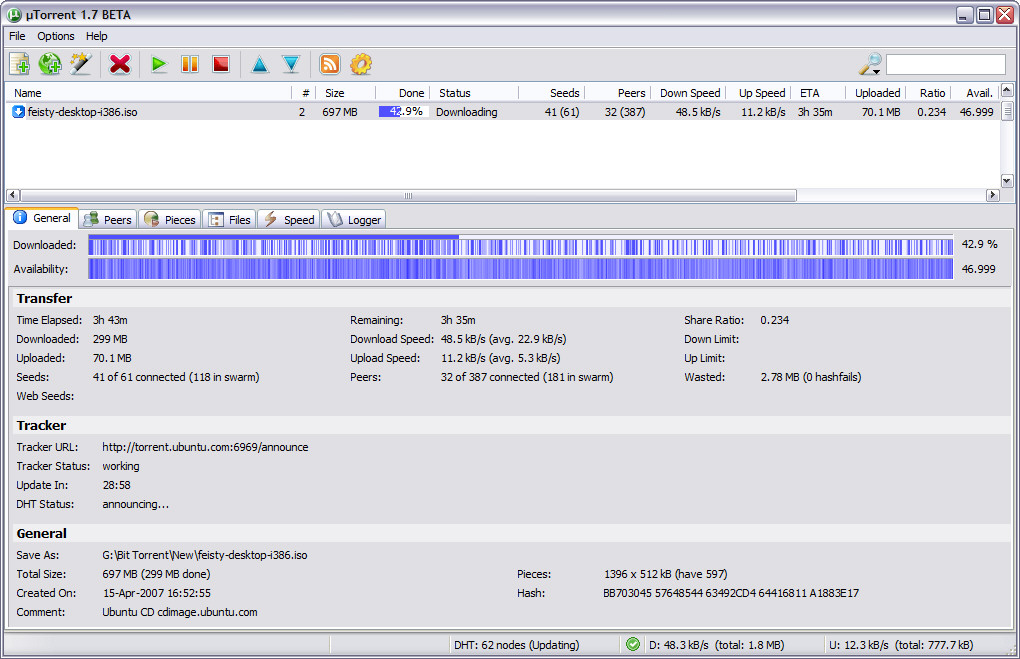Click the tracker URL torrent.ubuntu.com announce text
The image size is (1020, 659).
click(205, 447)
